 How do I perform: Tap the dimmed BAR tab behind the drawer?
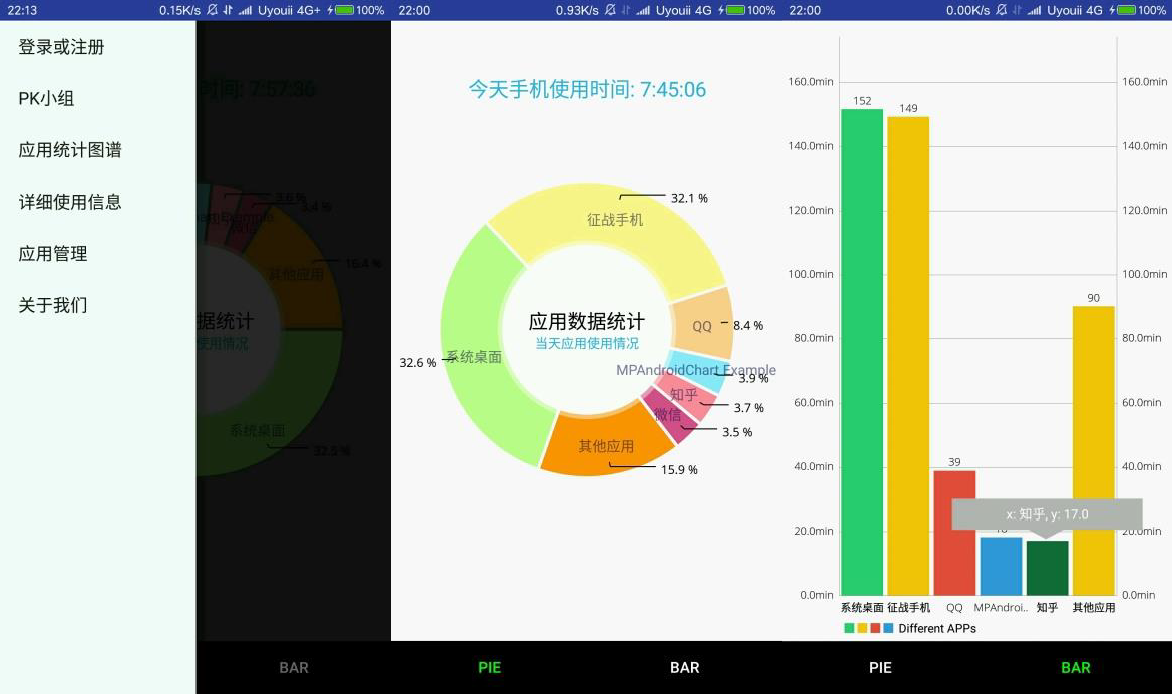coord(294,668)
